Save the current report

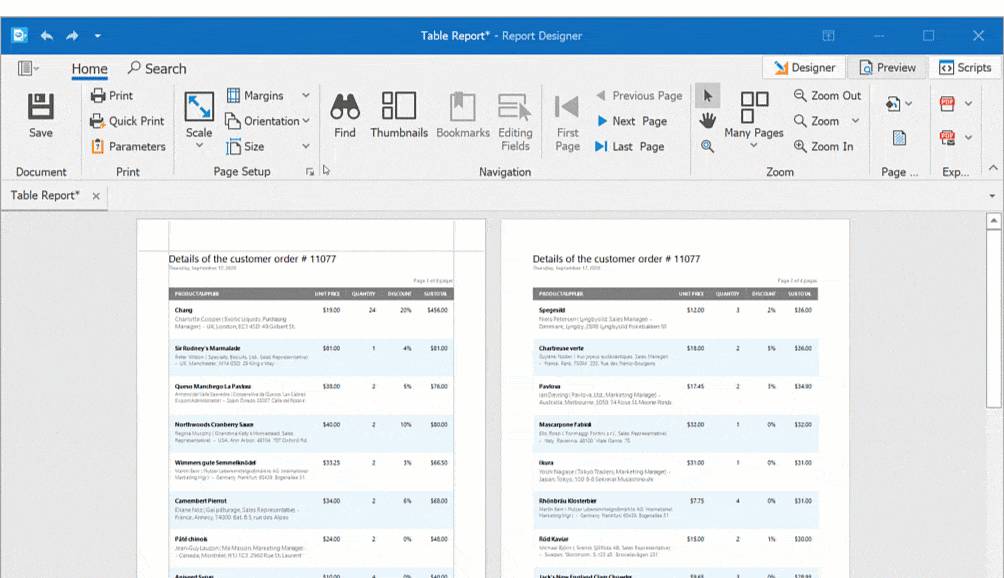tap(39, 113)
